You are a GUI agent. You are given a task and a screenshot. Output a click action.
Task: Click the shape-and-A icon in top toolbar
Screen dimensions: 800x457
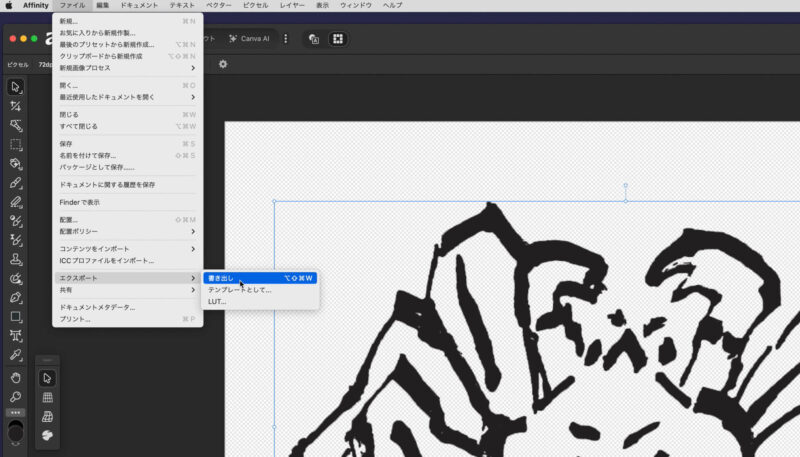tap(314, 39)
